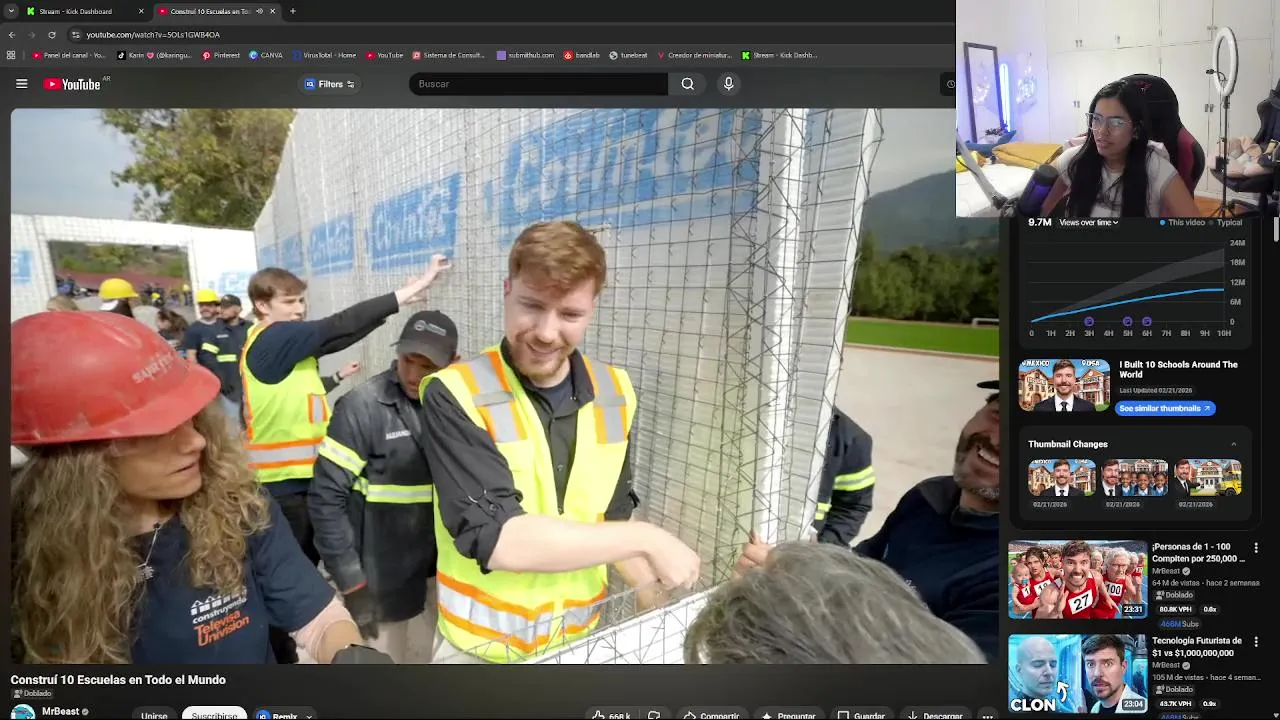Click the purple chart marker at 6H
The height and width of the screenshot is (720, 1280).
pos(1146,322)
